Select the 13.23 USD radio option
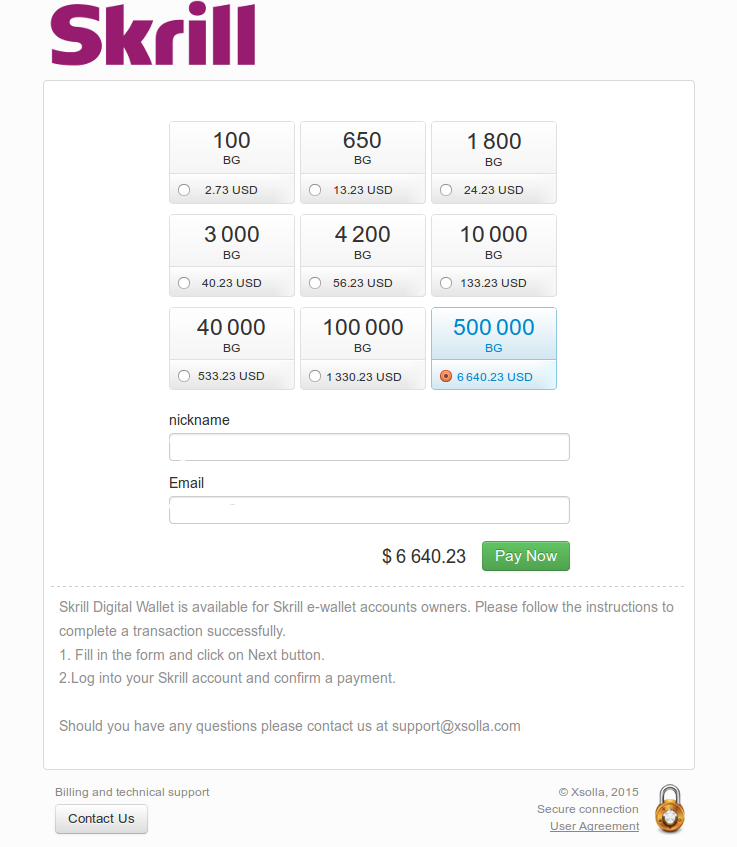This screenshot has height=847, width=737. (x=315, y=190)
